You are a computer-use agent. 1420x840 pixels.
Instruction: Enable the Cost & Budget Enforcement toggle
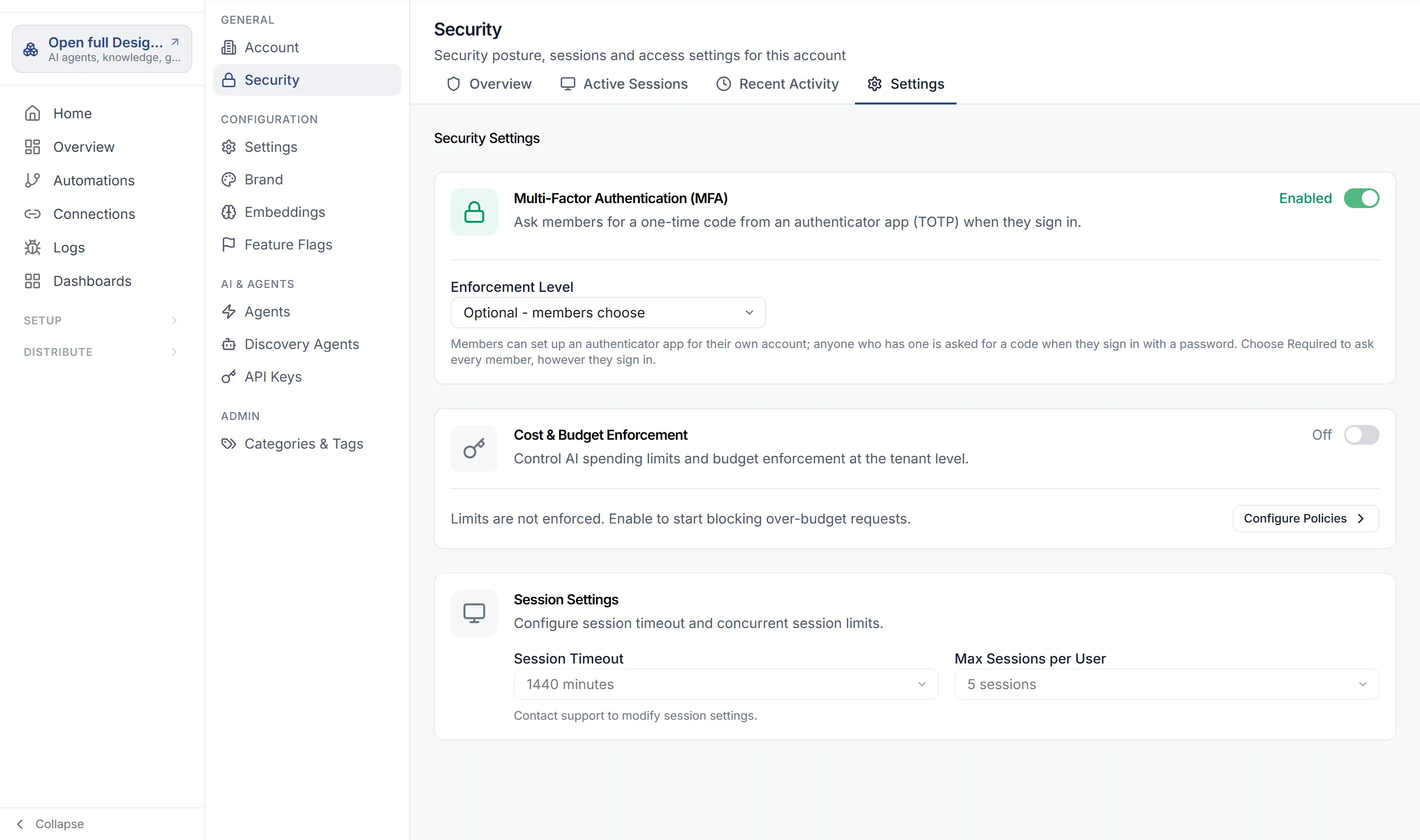point(1361,435)
